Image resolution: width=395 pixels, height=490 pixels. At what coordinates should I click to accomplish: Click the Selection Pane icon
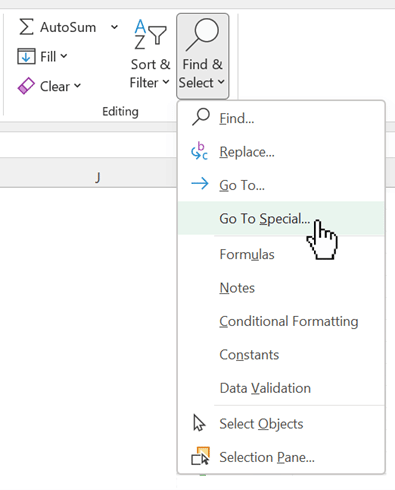point(200,456)
